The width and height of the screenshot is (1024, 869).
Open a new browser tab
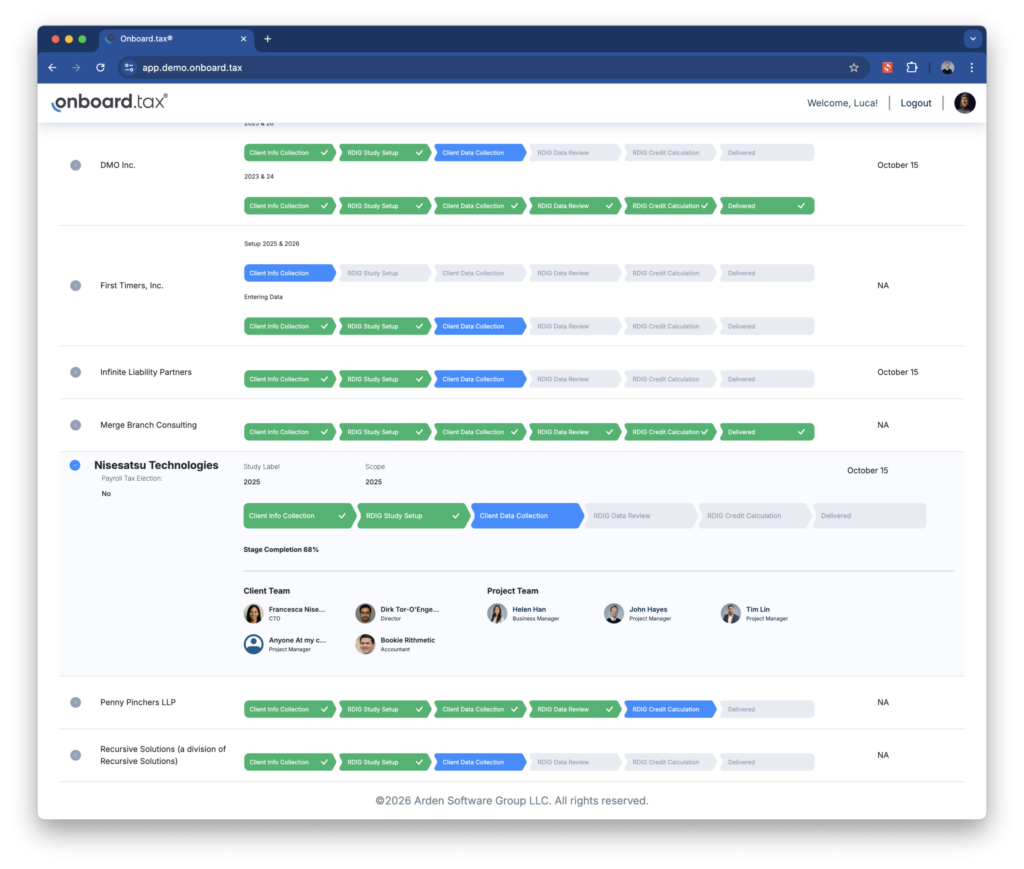click(268, 39)
